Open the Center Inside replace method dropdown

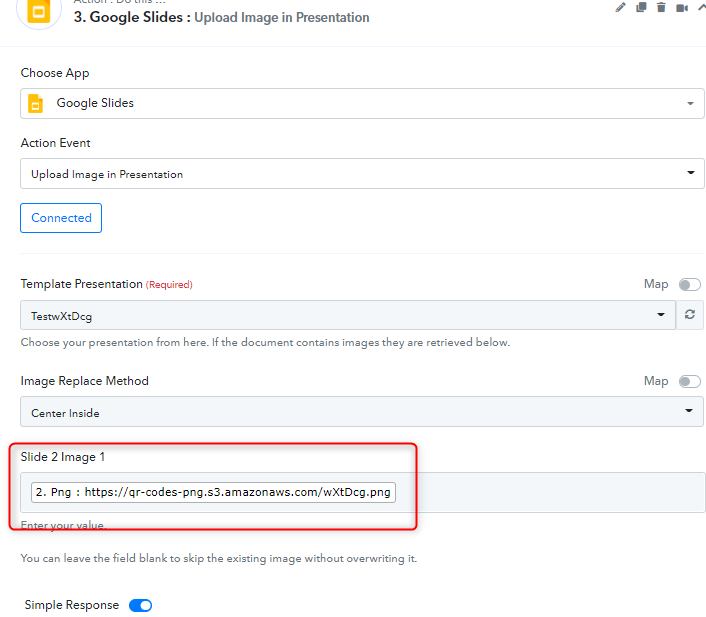362,412
